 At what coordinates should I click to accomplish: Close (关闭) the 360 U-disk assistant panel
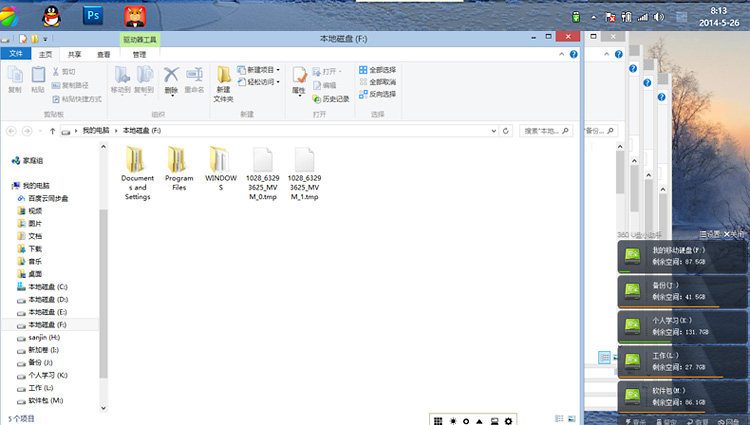733,234
